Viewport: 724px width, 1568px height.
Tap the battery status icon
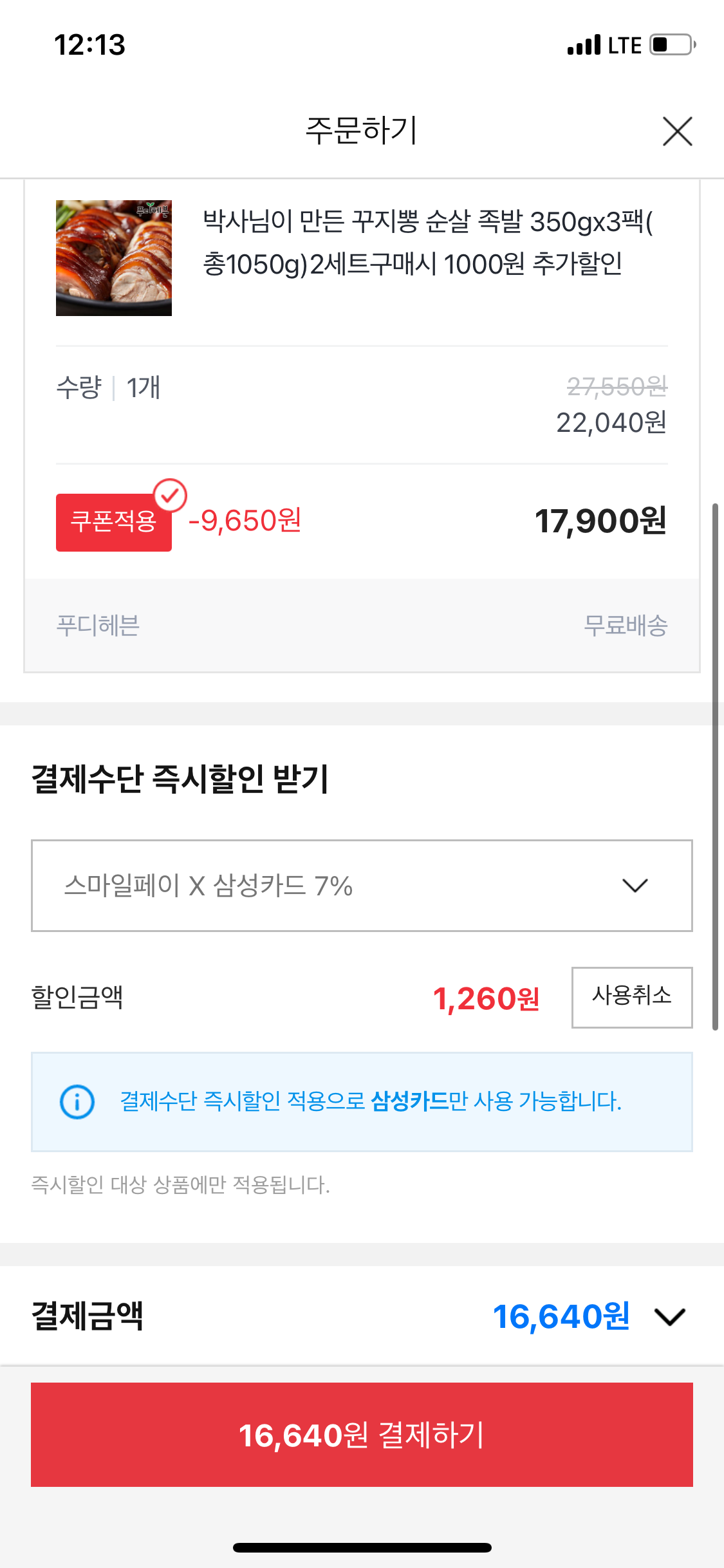[672, 45]
